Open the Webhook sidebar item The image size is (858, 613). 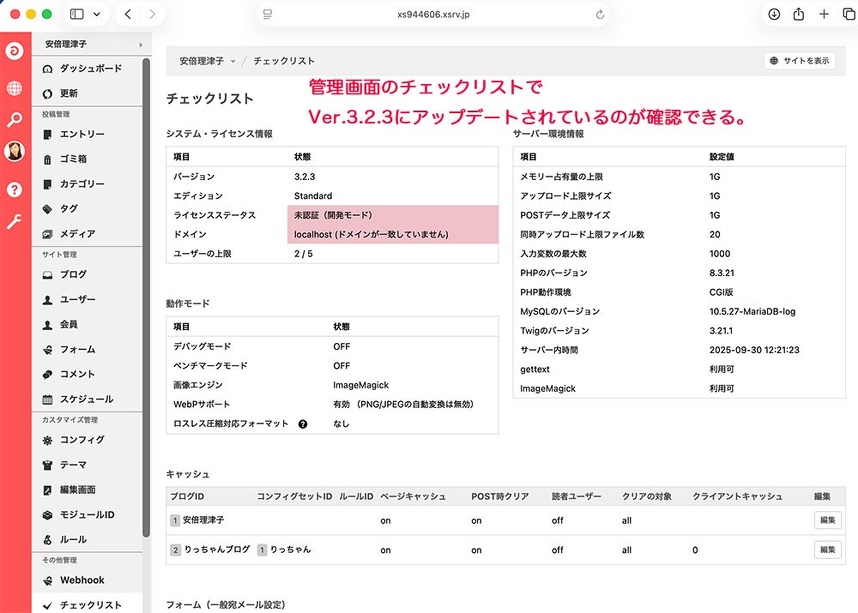(x=81, y=580)
